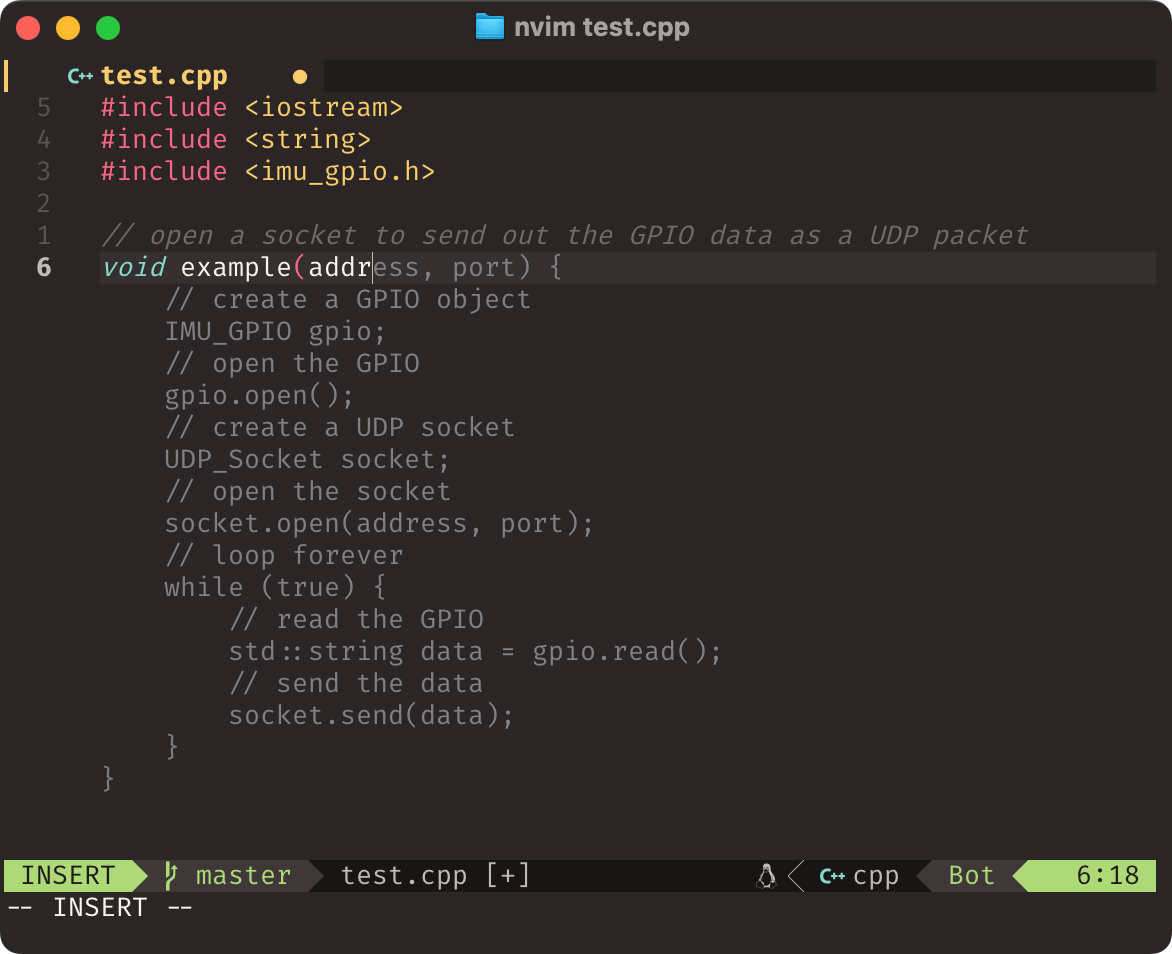Viewport: 1172px width, 954px height.
Task: Click the orange cursor bar left of the tabline
Action: coord(8,75)
